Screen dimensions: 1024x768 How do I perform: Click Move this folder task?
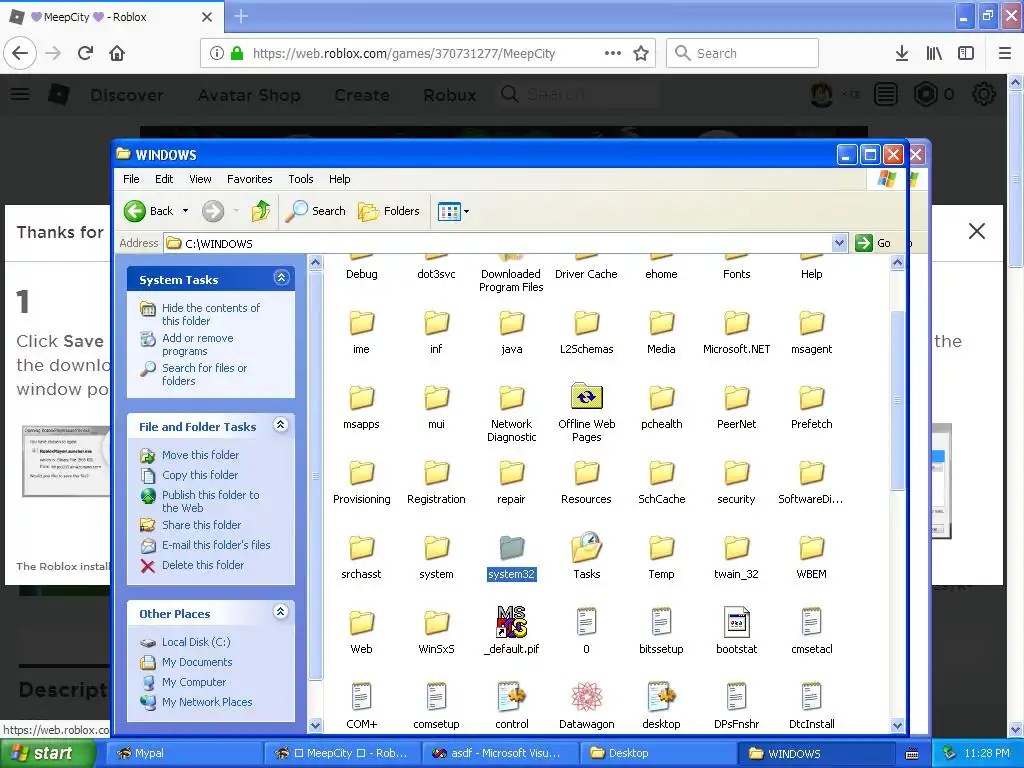click(200, 455)
